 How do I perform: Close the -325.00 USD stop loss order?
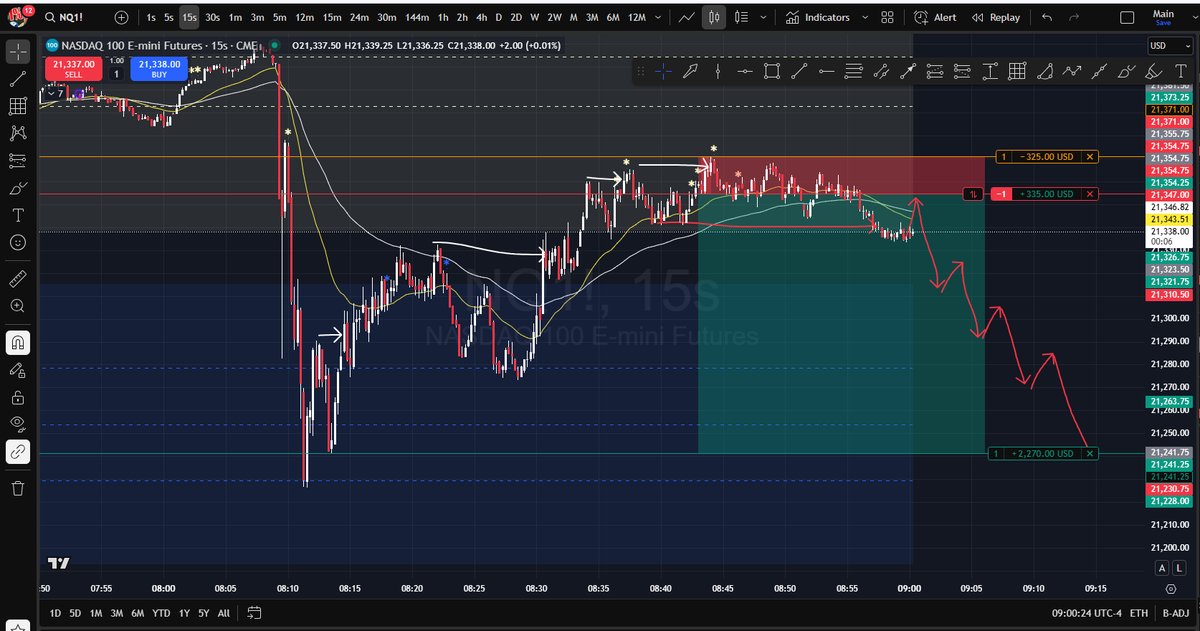tap(1090, 157)
